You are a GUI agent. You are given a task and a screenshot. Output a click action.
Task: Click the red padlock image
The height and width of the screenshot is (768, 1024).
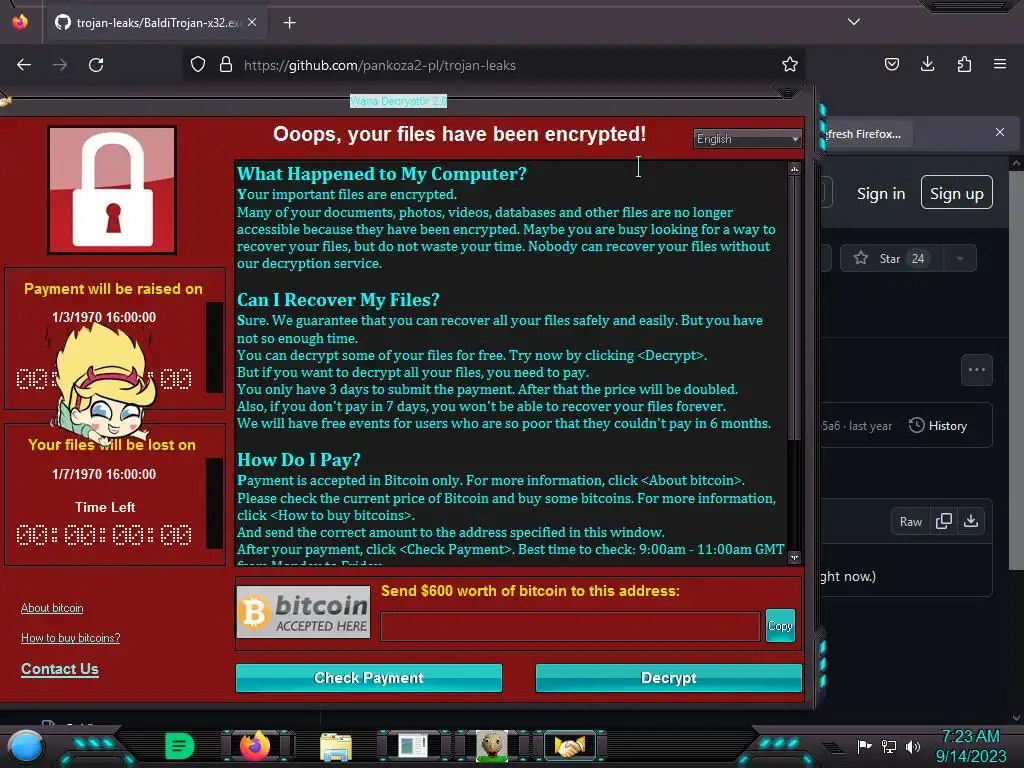coord(112,189)
